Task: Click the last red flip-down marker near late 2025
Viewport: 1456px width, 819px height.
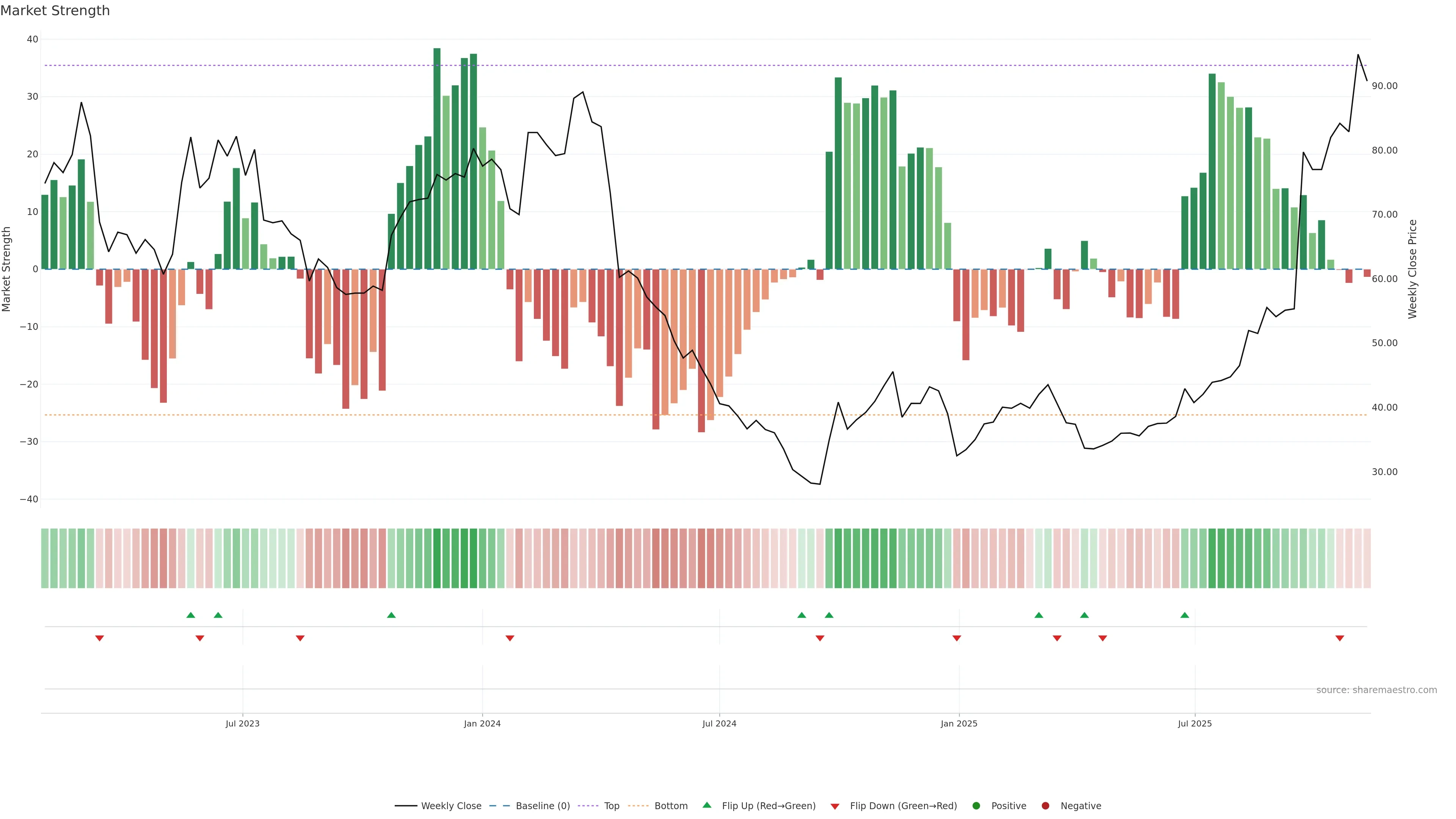Action: point(1340,638)
